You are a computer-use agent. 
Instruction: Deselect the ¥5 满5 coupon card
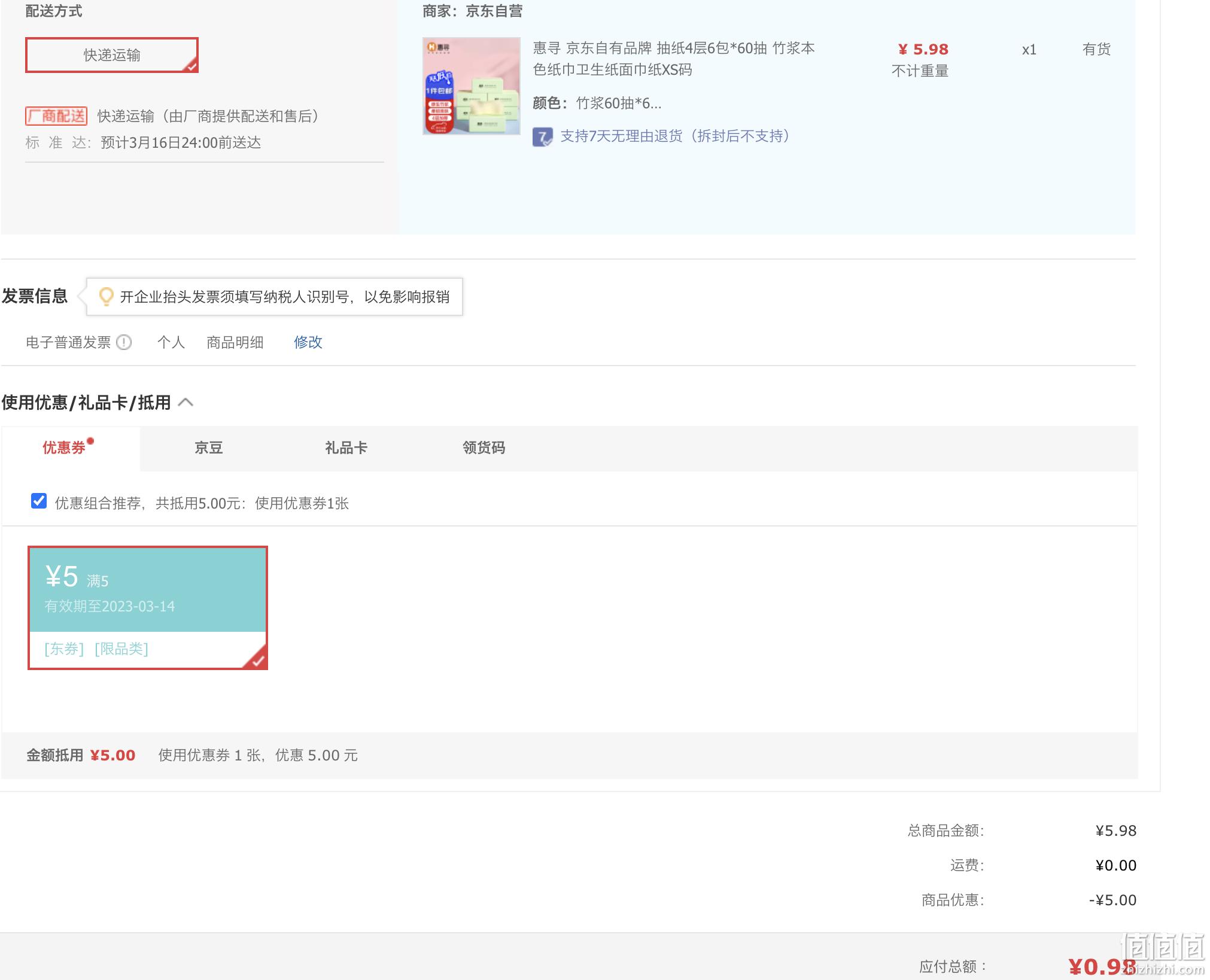(x=148, y=608)
